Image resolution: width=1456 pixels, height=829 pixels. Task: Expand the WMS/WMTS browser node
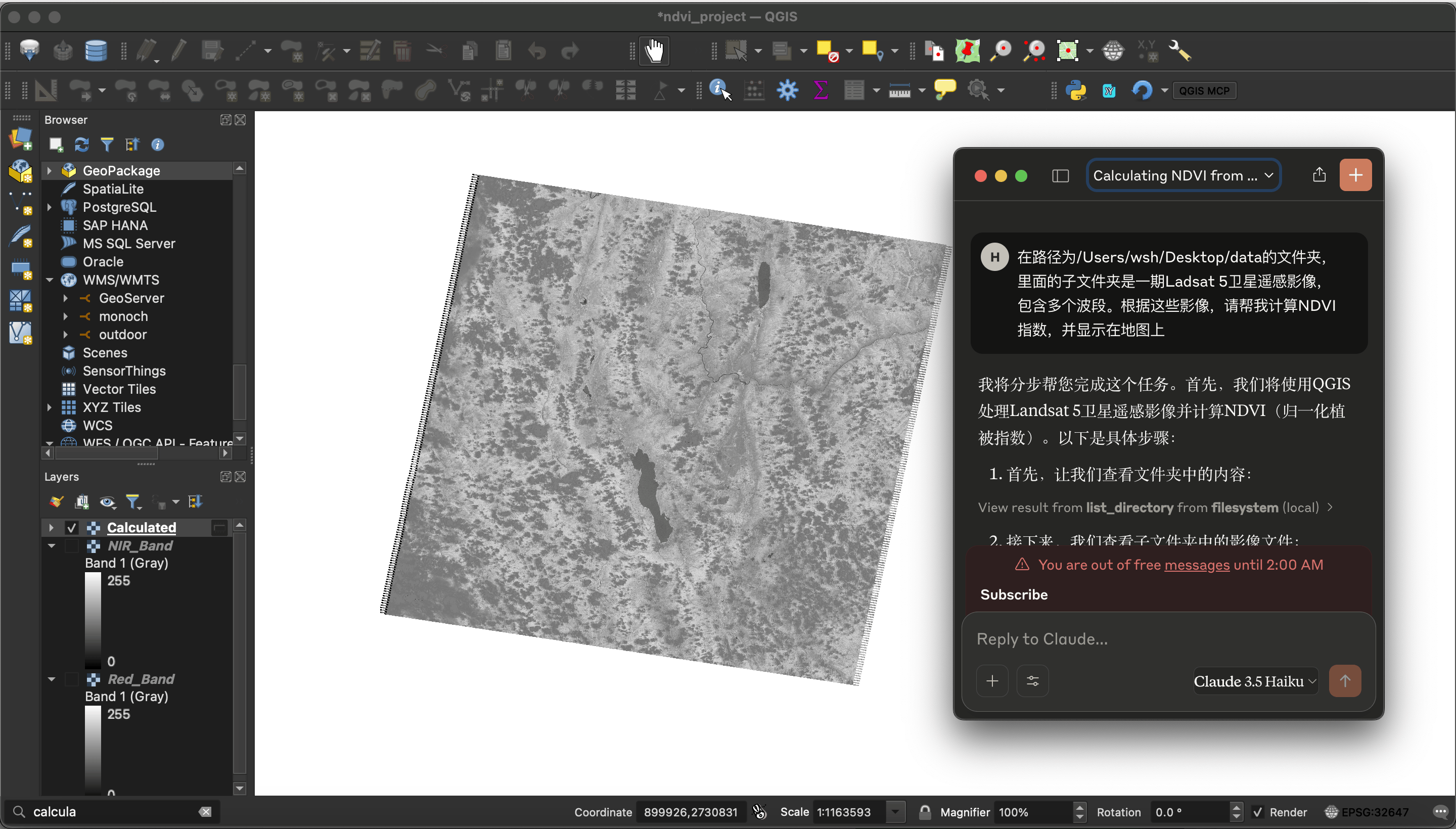click(x=49, y=280)
